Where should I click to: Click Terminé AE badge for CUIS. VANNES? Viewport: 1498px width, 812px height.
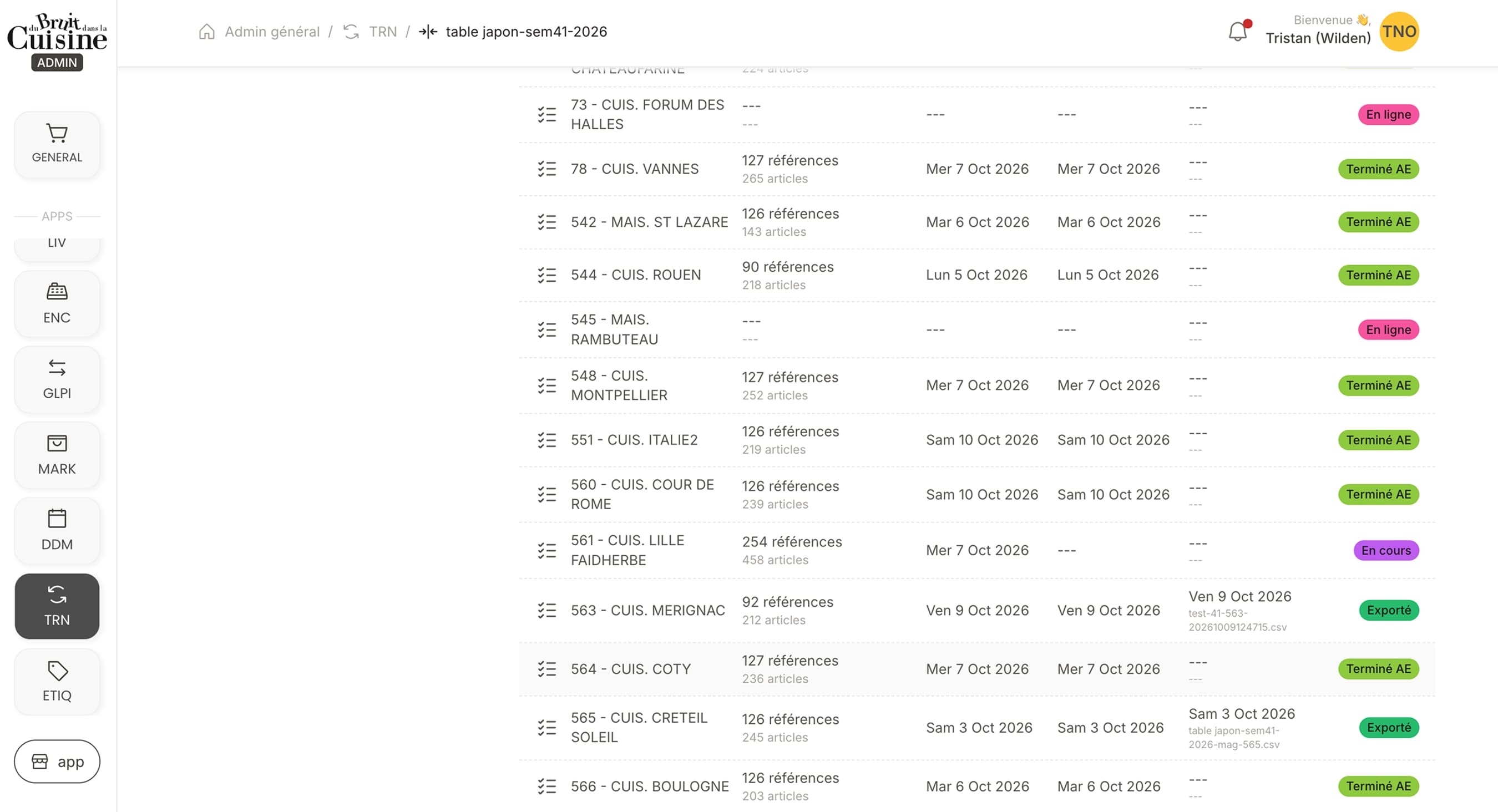pos(1378,169)
